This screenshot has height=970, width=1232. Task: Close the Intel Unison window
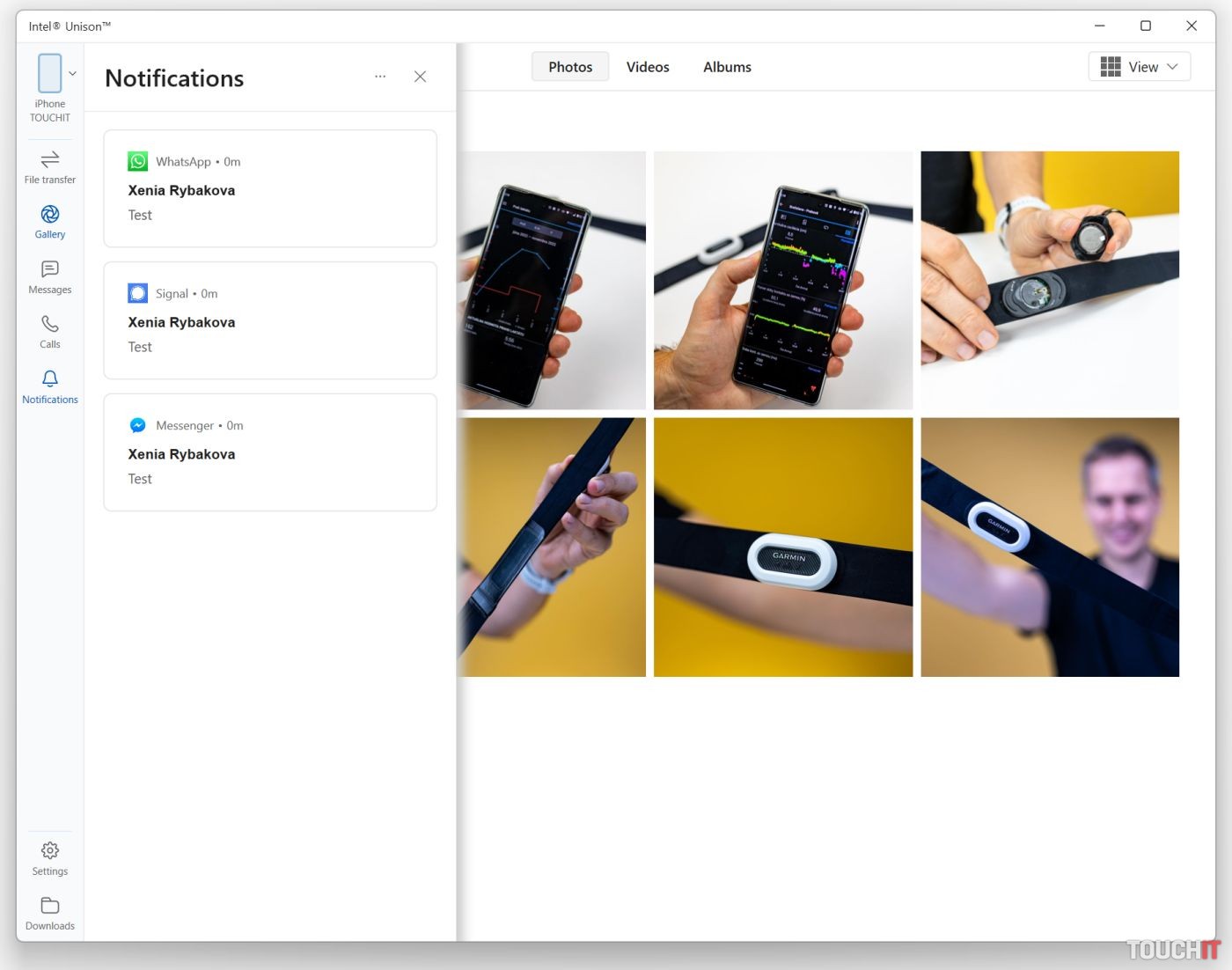tap(1192, 26)
